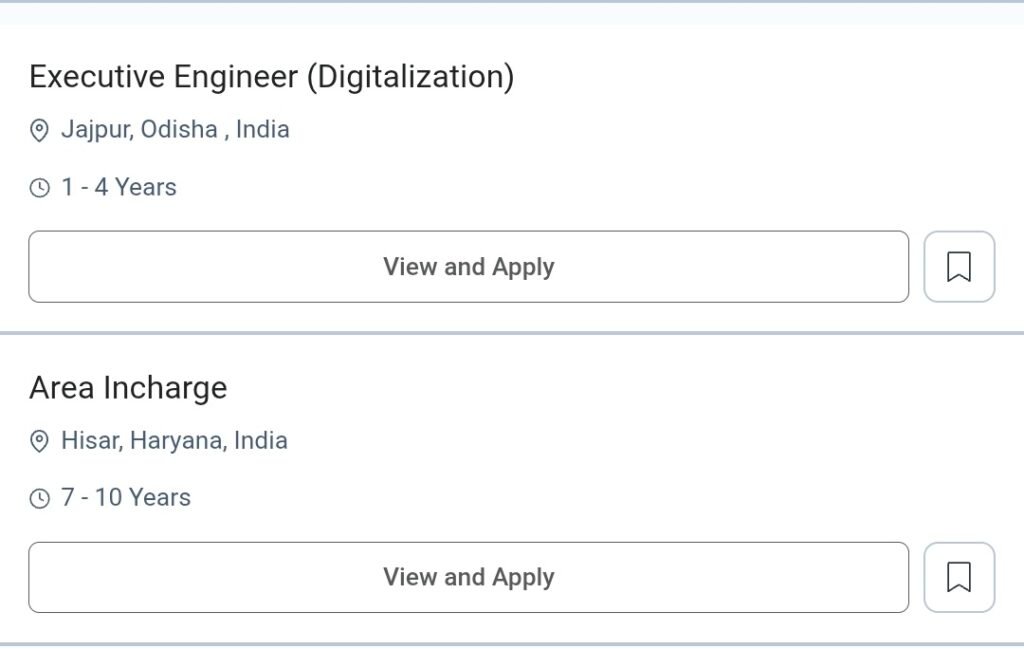Save the Area Incharge job with bookmark

coord(958,577)
